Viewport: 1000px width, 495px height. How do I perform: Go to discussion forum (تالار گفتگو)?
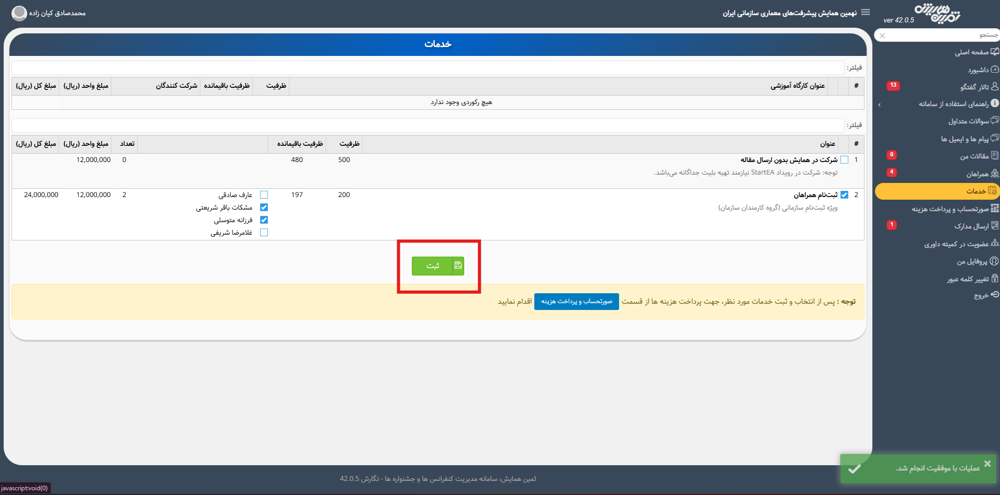click(x=960, y=87)
